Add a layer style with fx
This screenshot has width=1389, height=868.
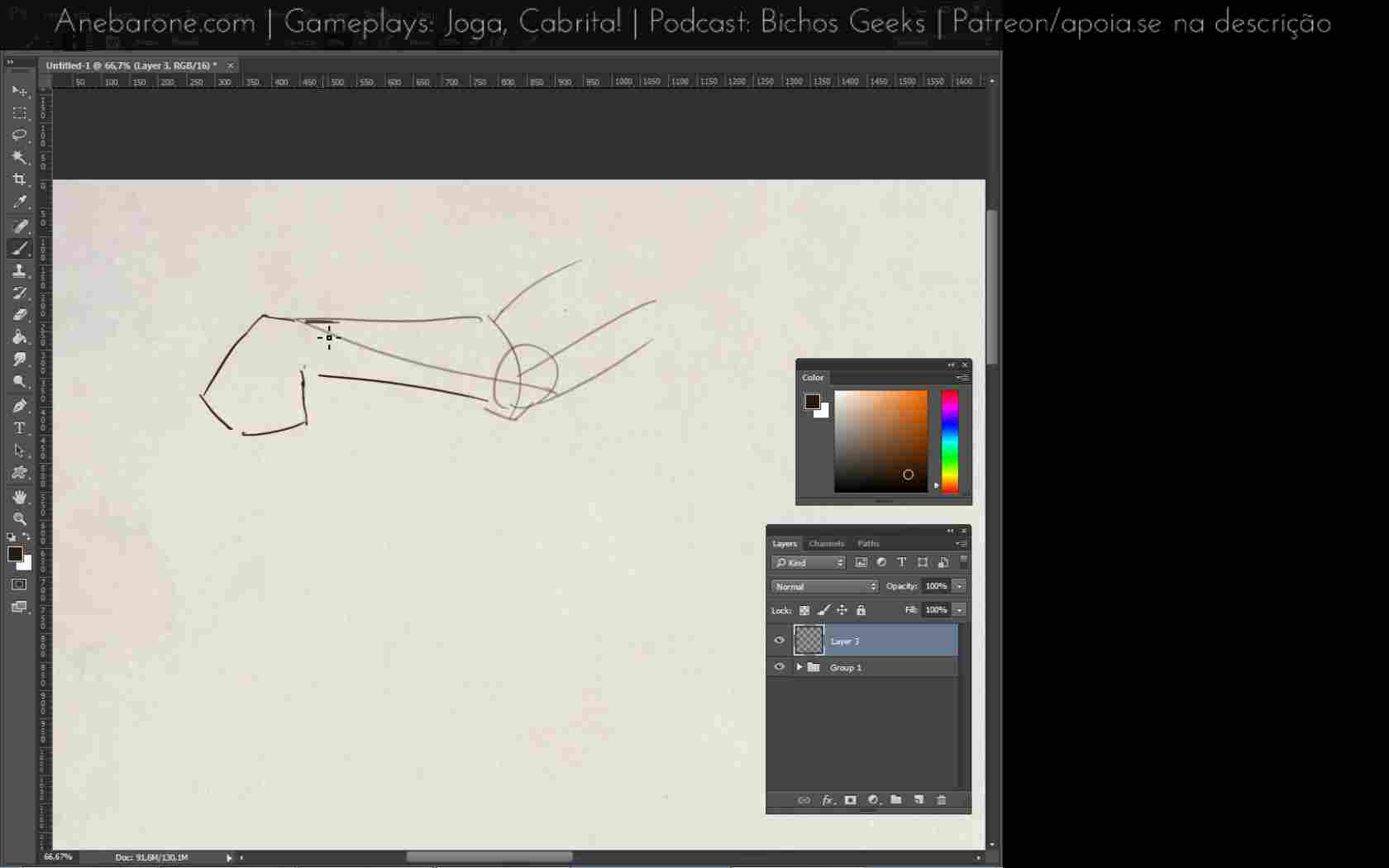point(828,800)
